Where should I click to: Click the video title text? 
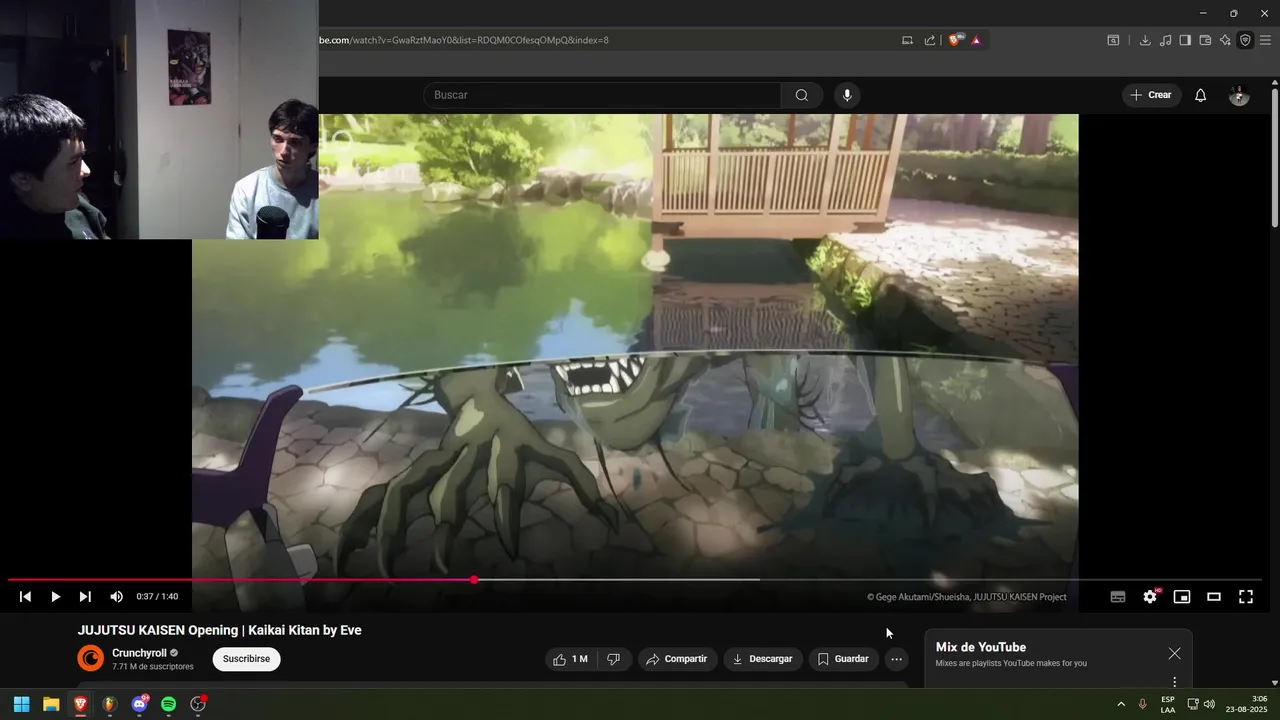point(220,630)
